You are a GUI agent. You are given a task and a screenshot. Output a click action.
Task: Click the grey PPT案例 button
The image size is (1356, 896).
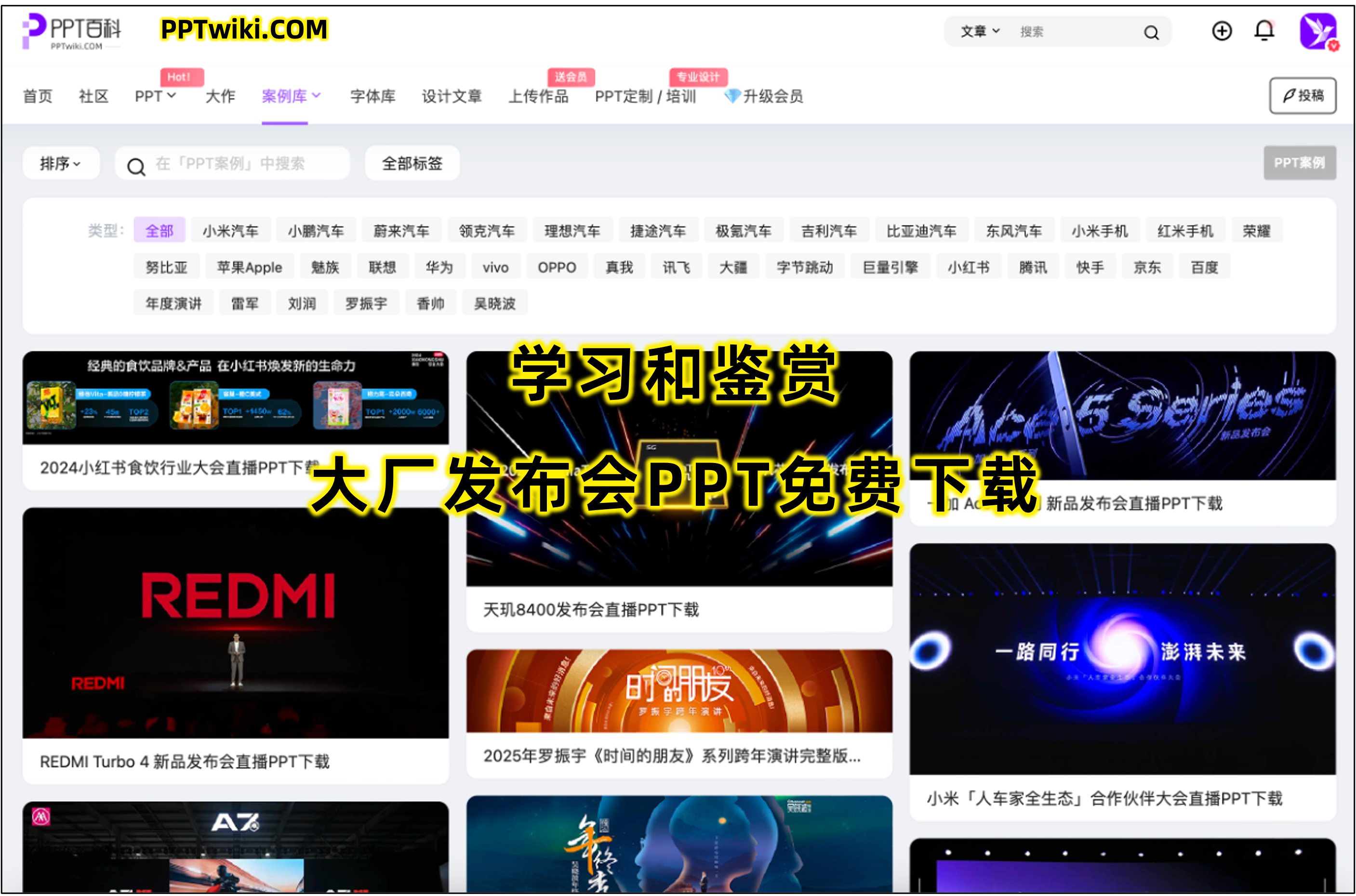[1300, 163]
